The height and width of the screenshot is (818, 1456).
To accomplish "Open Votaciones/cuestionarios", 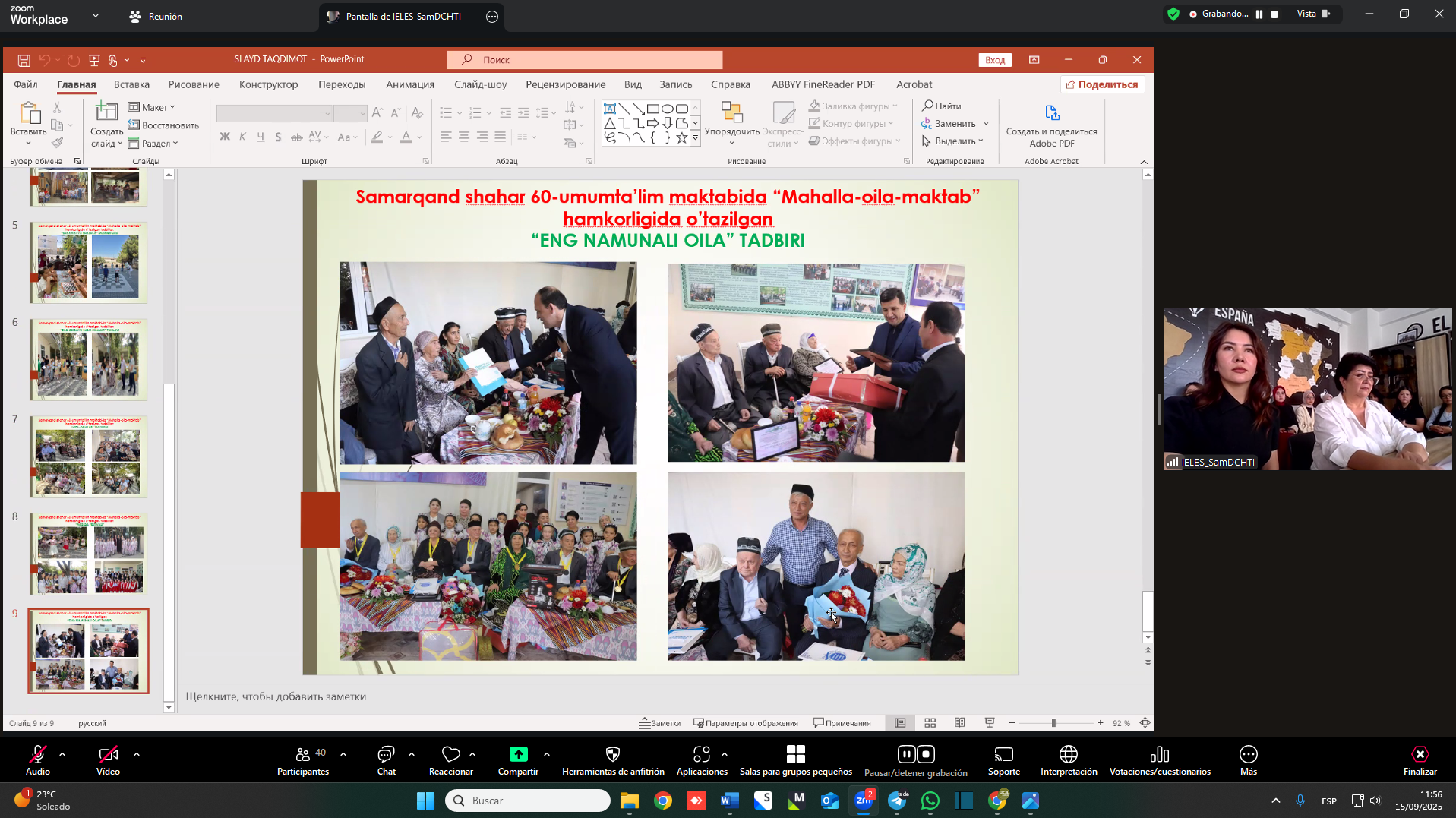I will pos(1160,760).
